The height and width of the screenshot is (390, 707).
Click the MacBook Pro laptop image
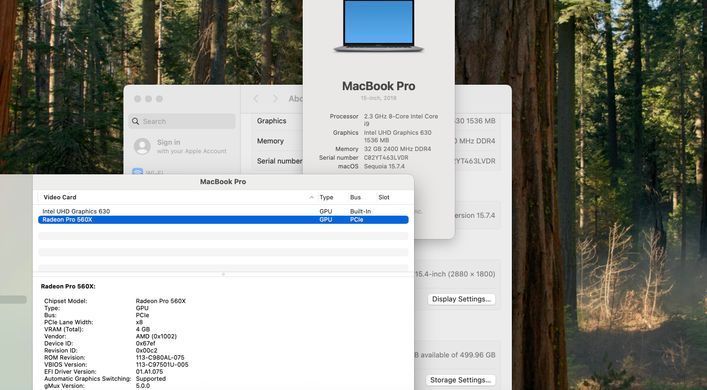[x=378, y=26]
